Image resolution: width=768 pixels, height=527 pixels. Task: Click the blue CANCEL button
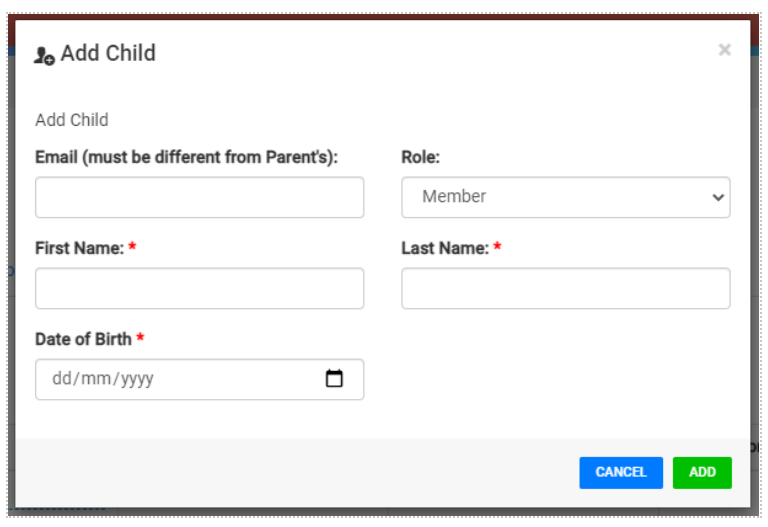point(621,473)
